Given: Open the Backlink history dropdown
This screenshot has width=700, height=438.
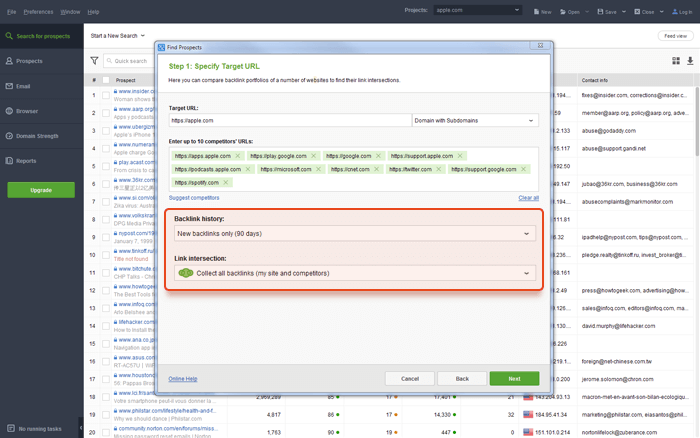Looking at the screenshot, I should [355, 234].
